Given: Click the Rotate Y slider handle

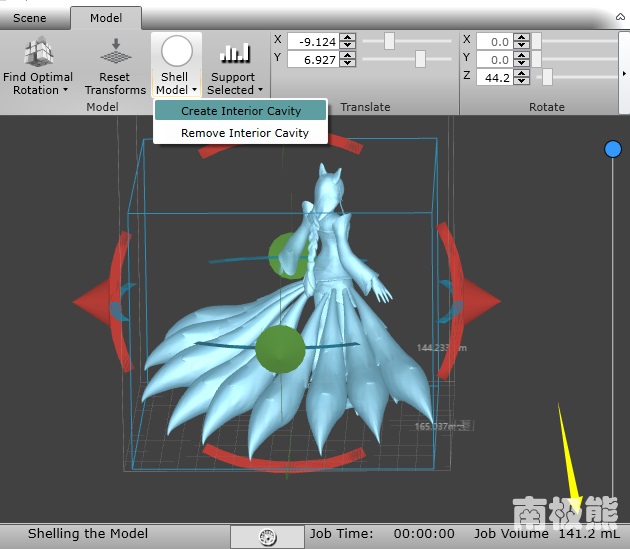Looking at the screenshot, I should (536, 59).
